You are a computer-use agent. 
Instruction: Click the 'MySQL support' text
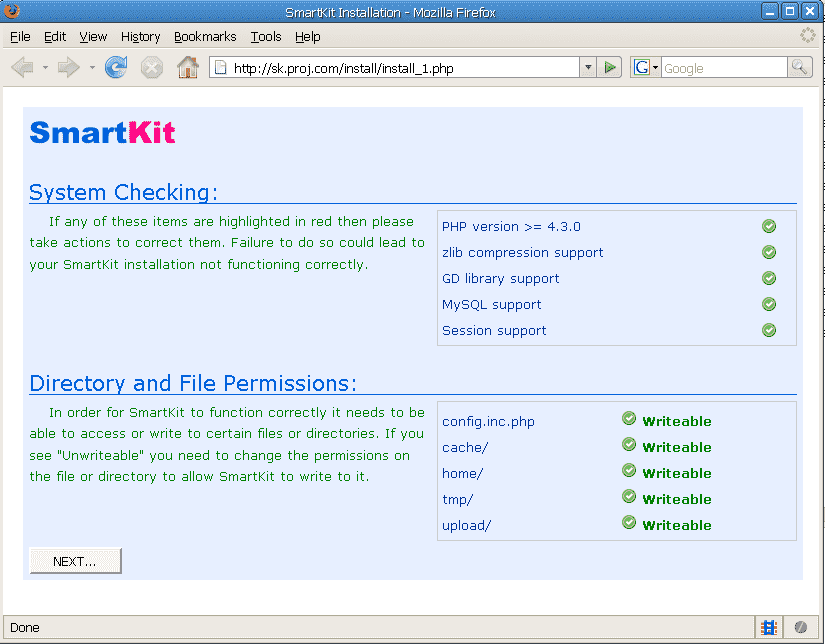click(491, 305)
